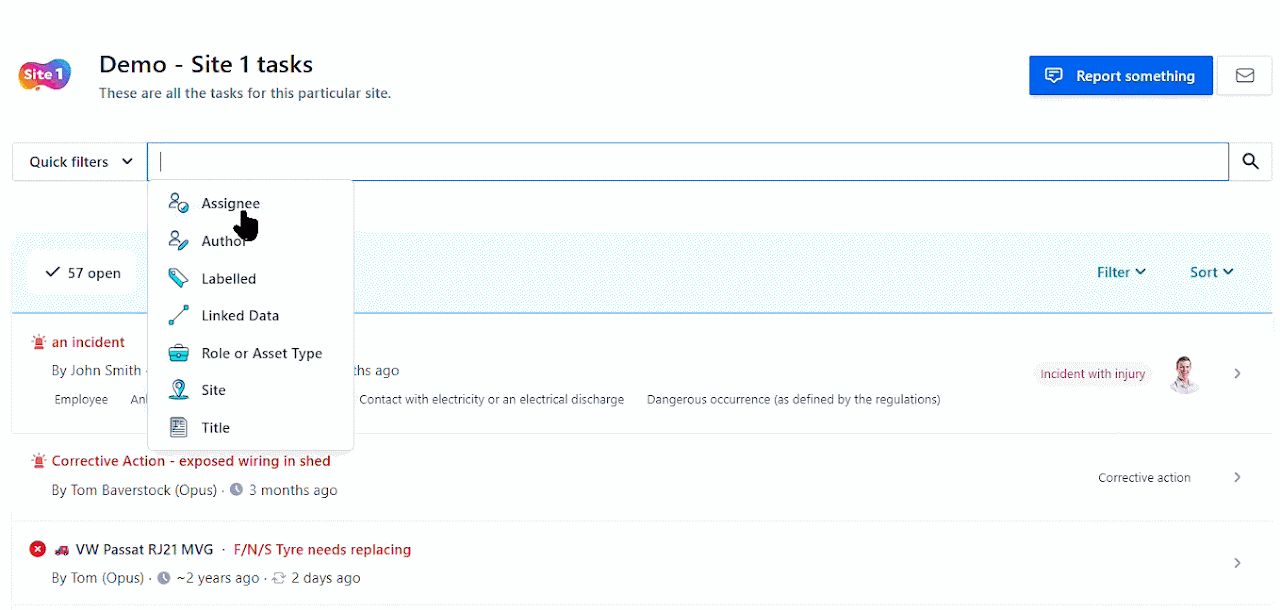
Task: Click red cross status icon on VW Passat
Action: (x=38, y=549)
